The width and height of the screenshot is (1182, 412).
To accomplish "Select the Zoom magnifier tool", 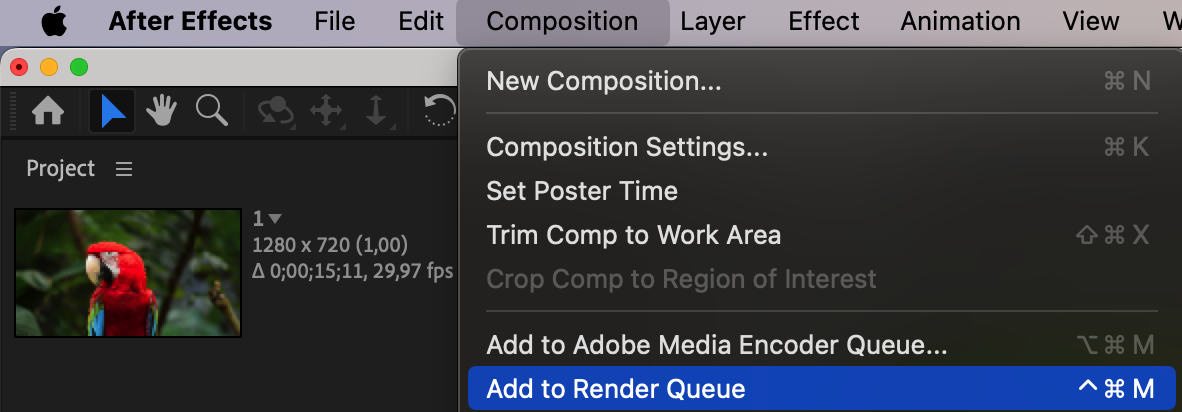I will point(211,111).
